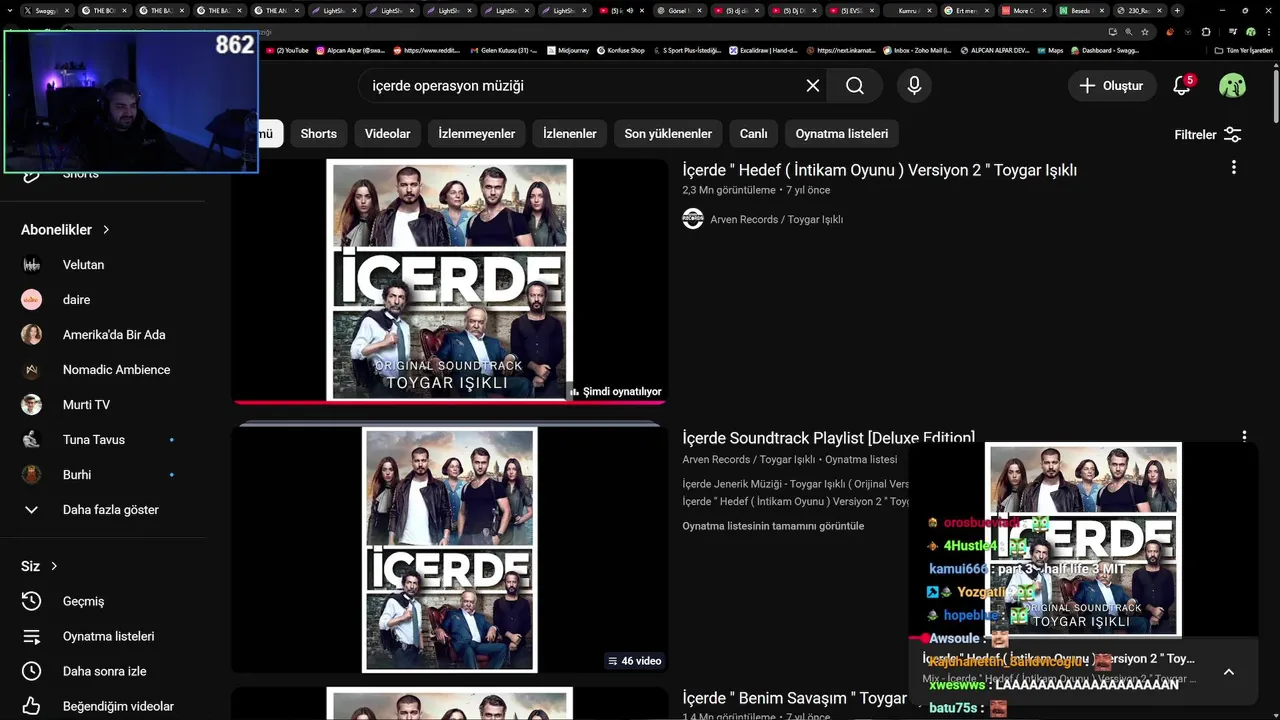Select the İzlenenler filter chip
The width and height of the screenshot is (1280, 720).
point(570,134)
